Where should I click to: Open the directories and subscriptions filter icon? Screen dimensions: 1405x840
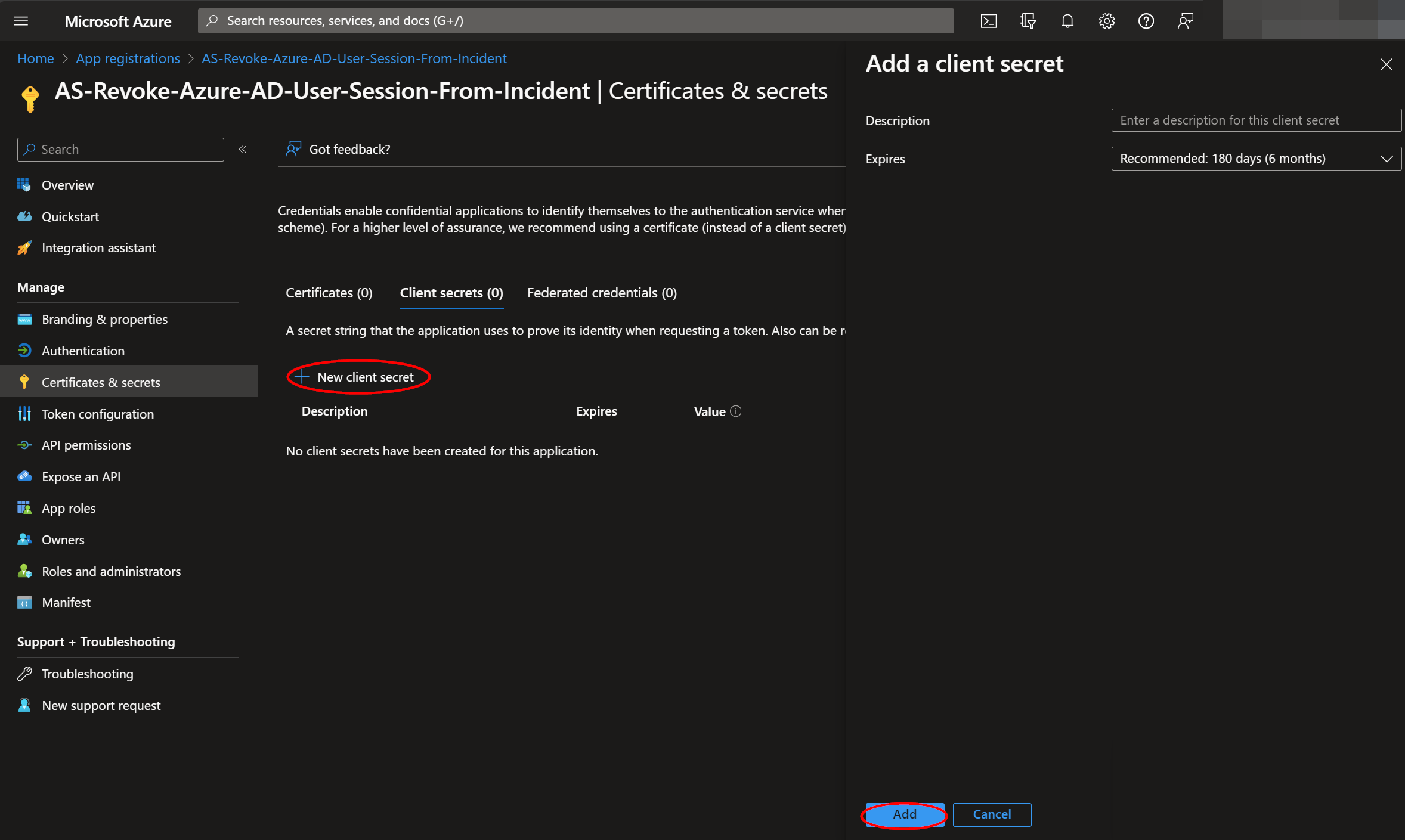pyautogui.click(x=1028, y=21)
